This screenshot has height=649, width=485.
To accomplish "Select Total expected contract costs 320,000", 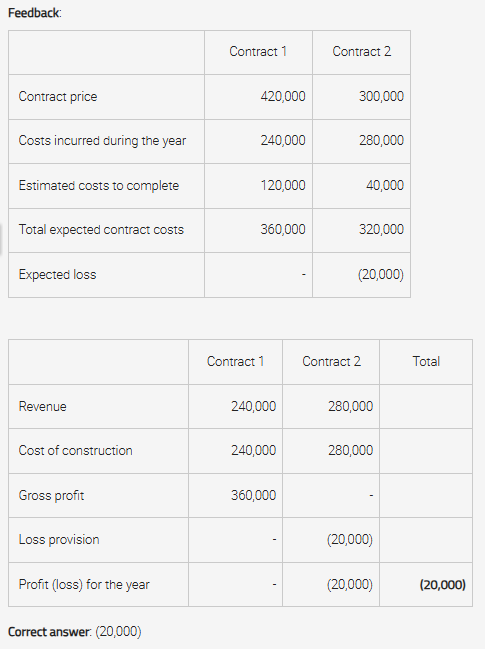I will point(381,229).
